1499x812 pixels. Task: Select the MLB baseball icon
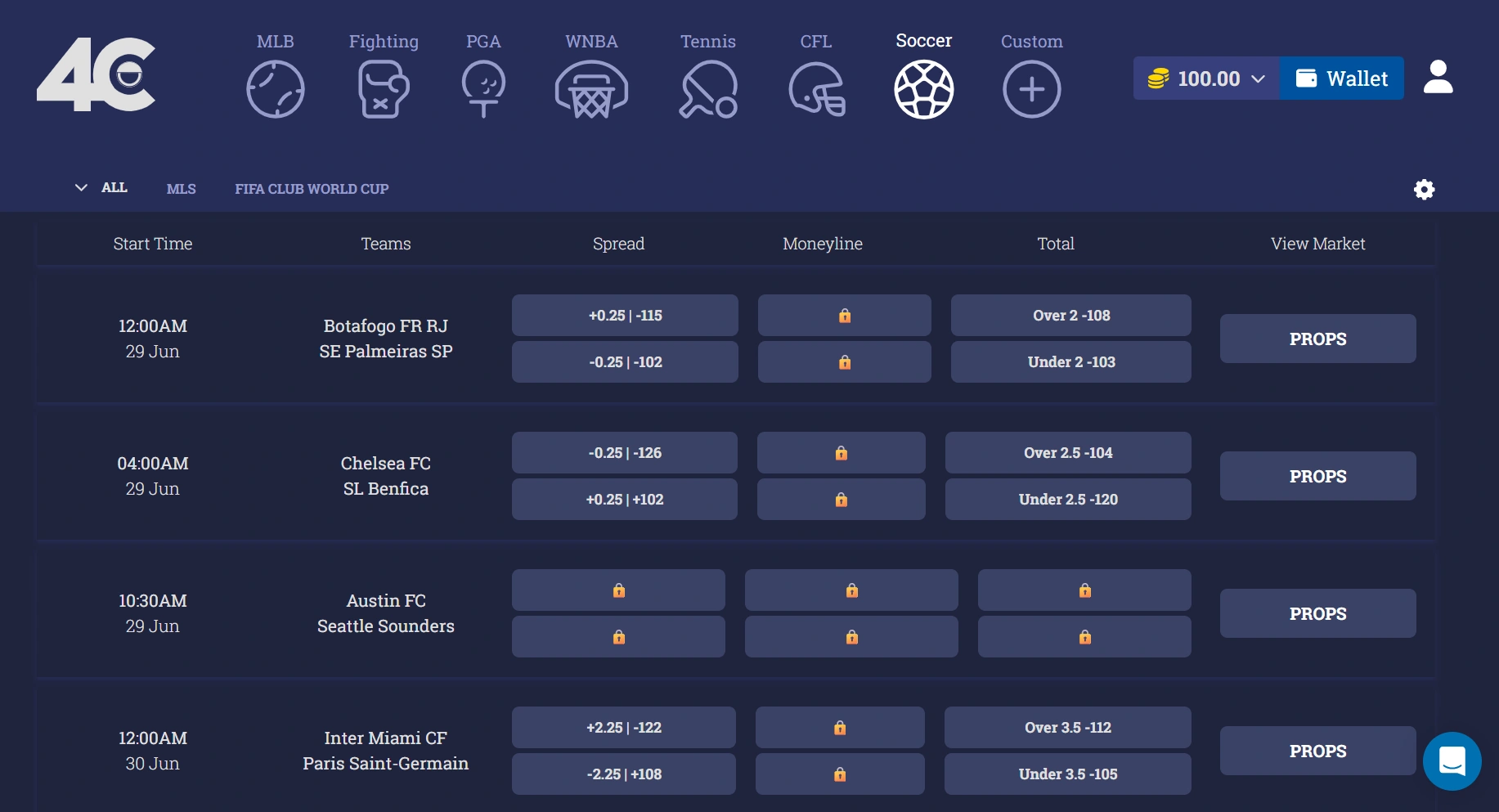(x=276, y=89)
